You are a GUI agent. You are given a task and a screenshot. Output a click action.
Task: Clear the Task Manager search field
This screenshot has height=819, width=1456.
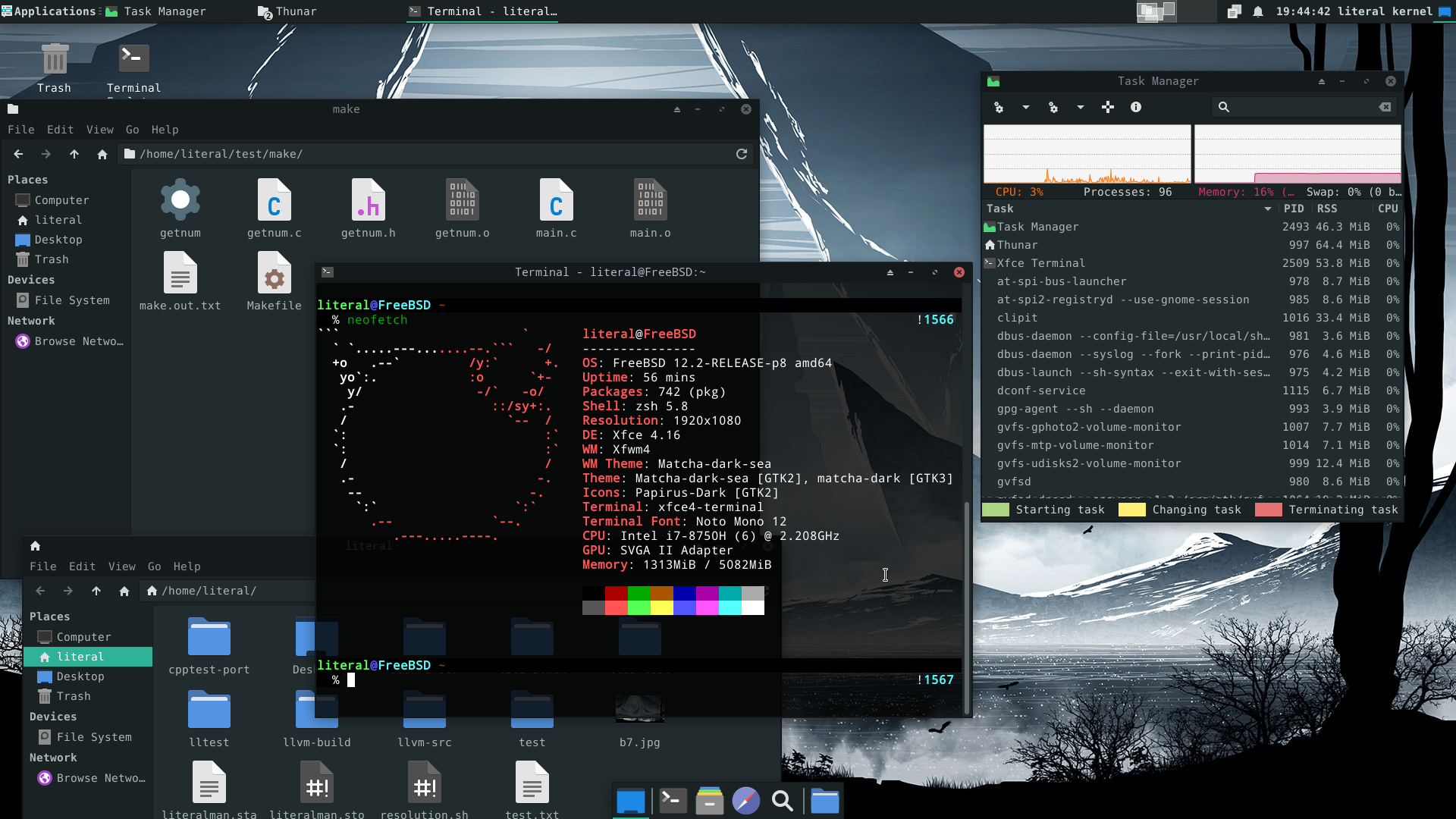tap(1385, 108)
